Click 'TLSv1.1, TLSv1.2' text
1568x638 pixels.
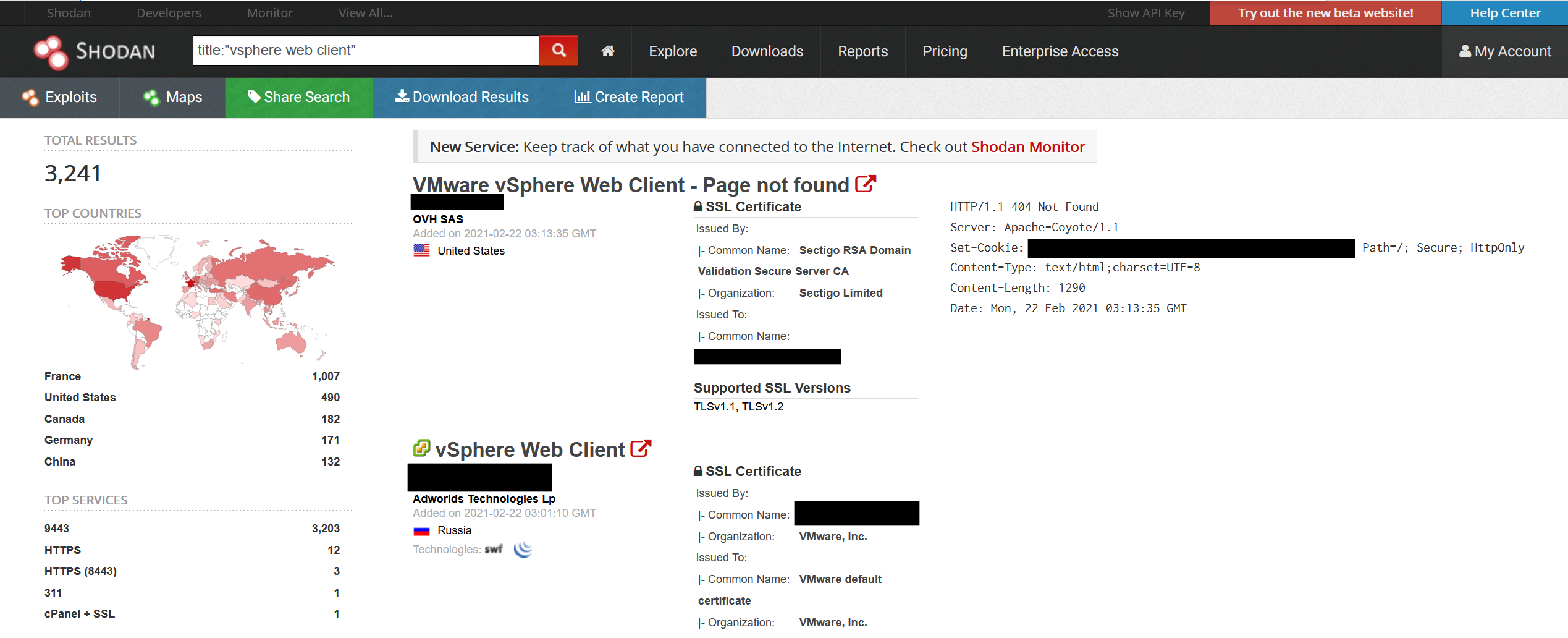[x=738, y=407]
